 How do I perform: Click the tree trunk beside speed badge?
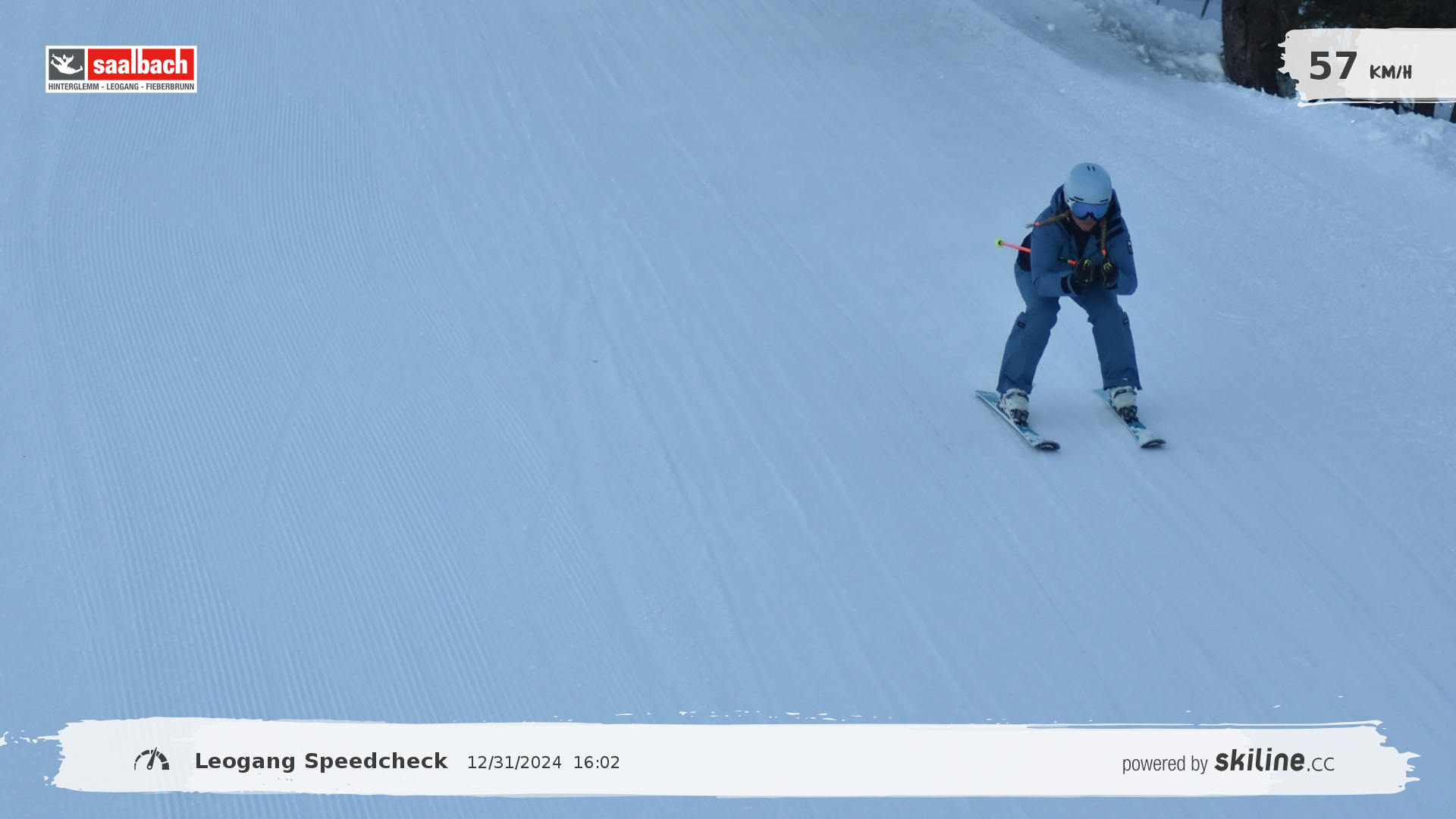tap(1251, 45)
